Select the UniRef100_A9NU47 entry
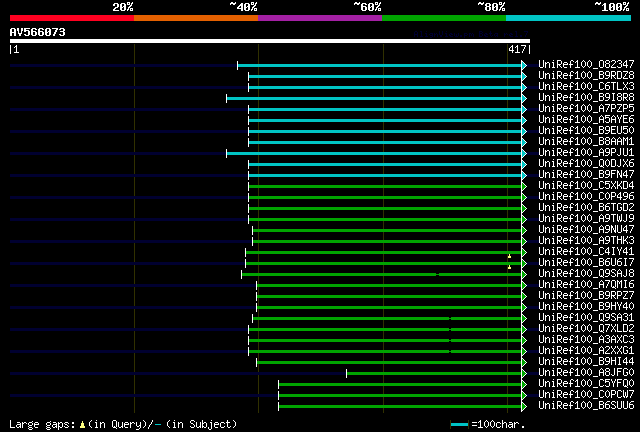This screenshot has width=640, height=432. (586, 229)
